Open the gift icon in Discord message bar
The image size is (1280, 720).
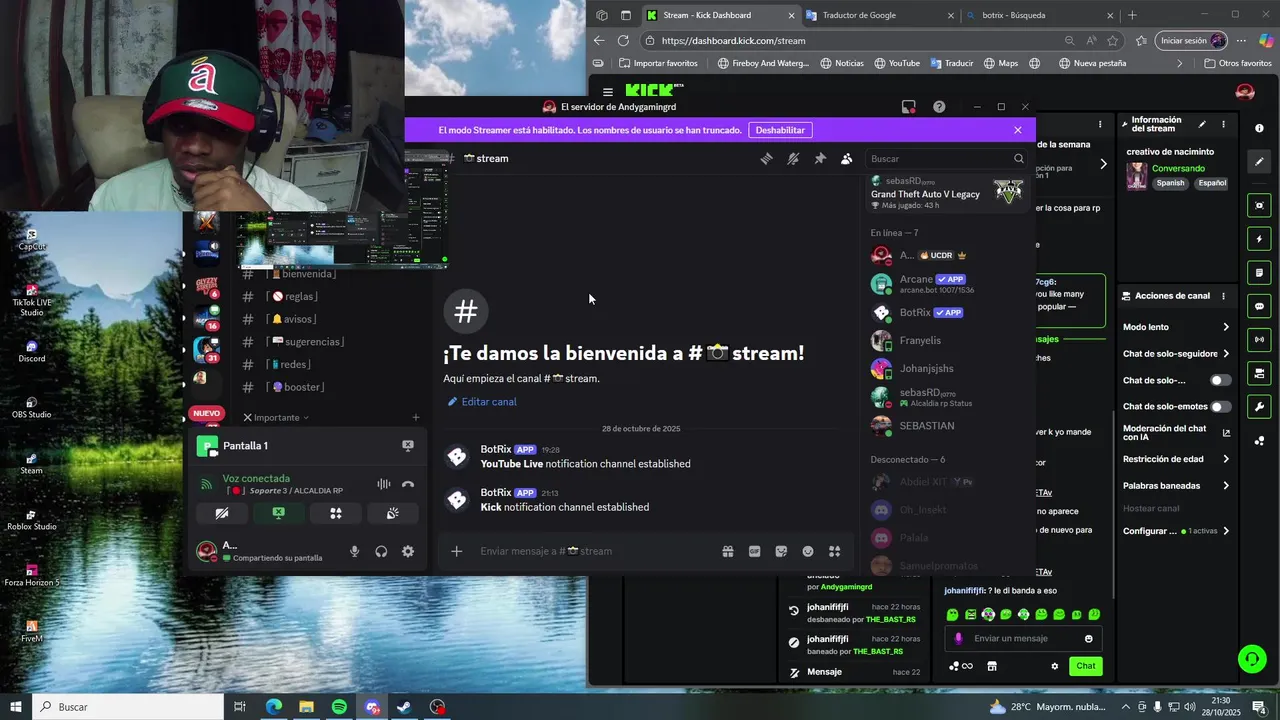pos(728,551)
